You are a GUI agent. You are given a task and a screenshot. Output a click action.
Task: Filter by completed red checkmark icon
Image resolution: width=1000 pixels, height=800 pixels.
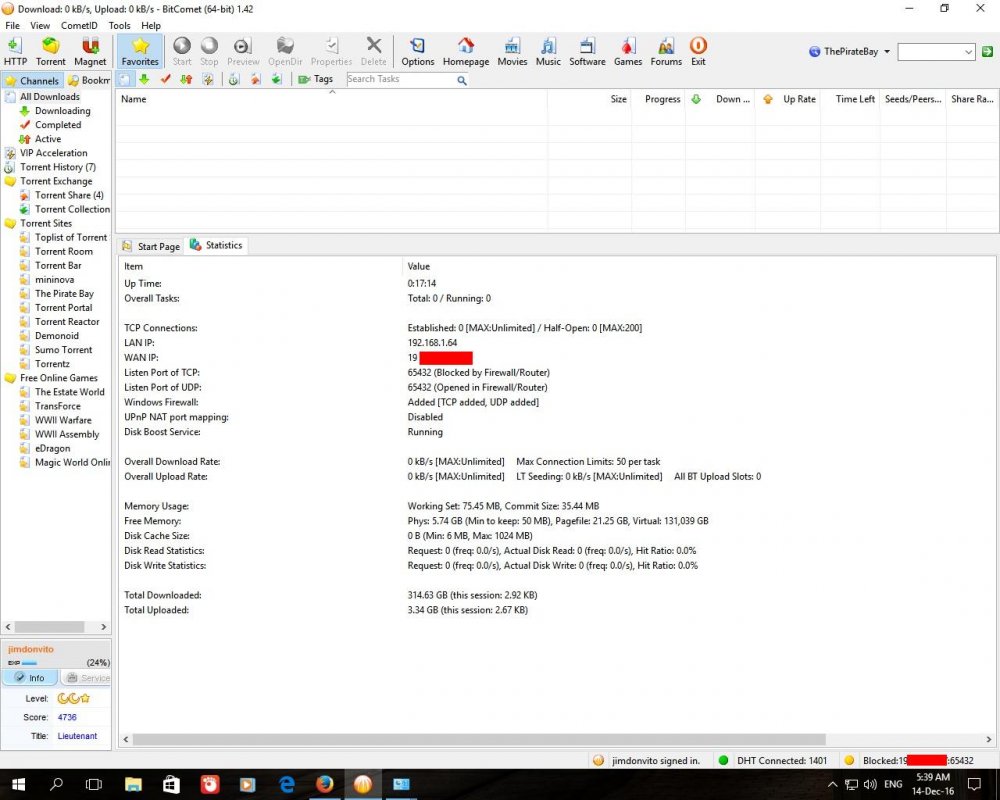(x=166, y=79)
